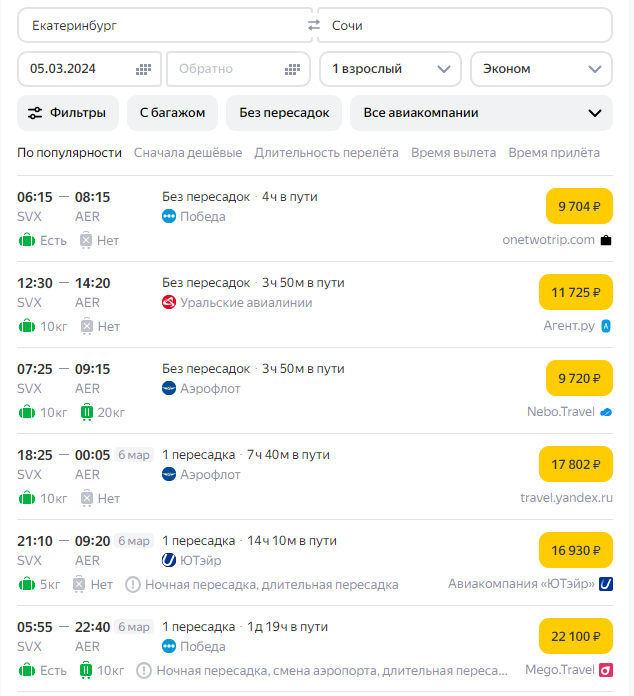Toggle the "Без пересадок" filter
Viewport: 634px width, 696px height.
[284, 113]
